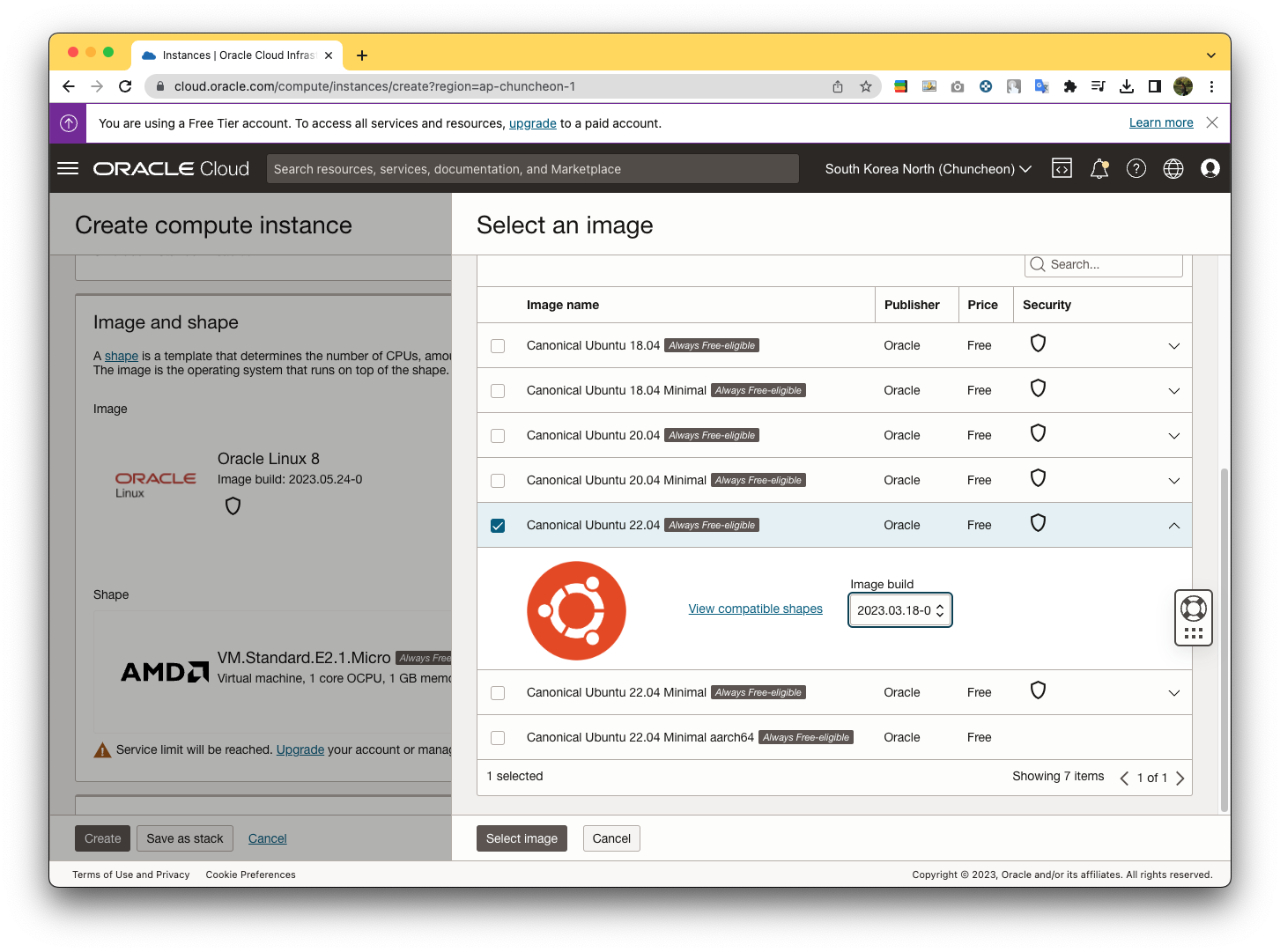Open the announcements bell icon
The height and width of the screenshot is (952, 1280).
coord(1099,168)
